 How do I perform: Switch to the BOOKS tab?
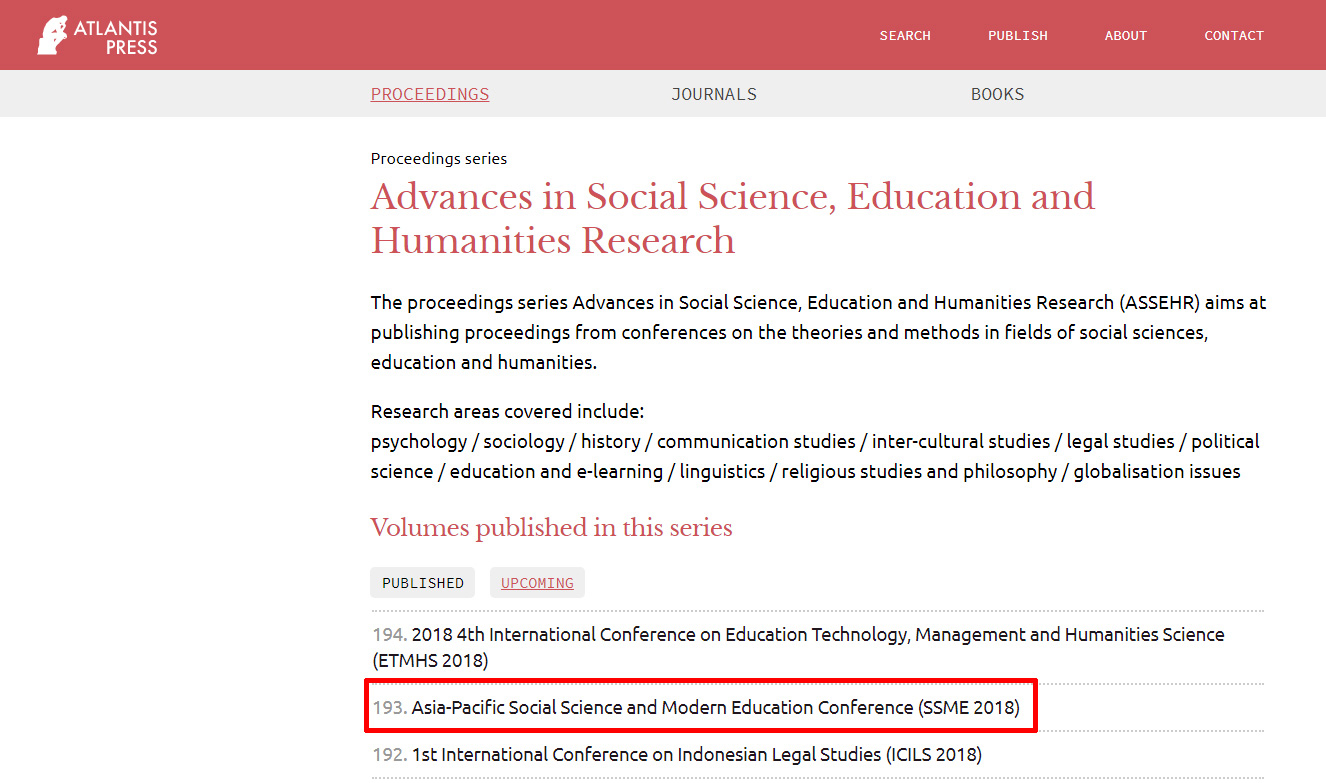[997, 94]
